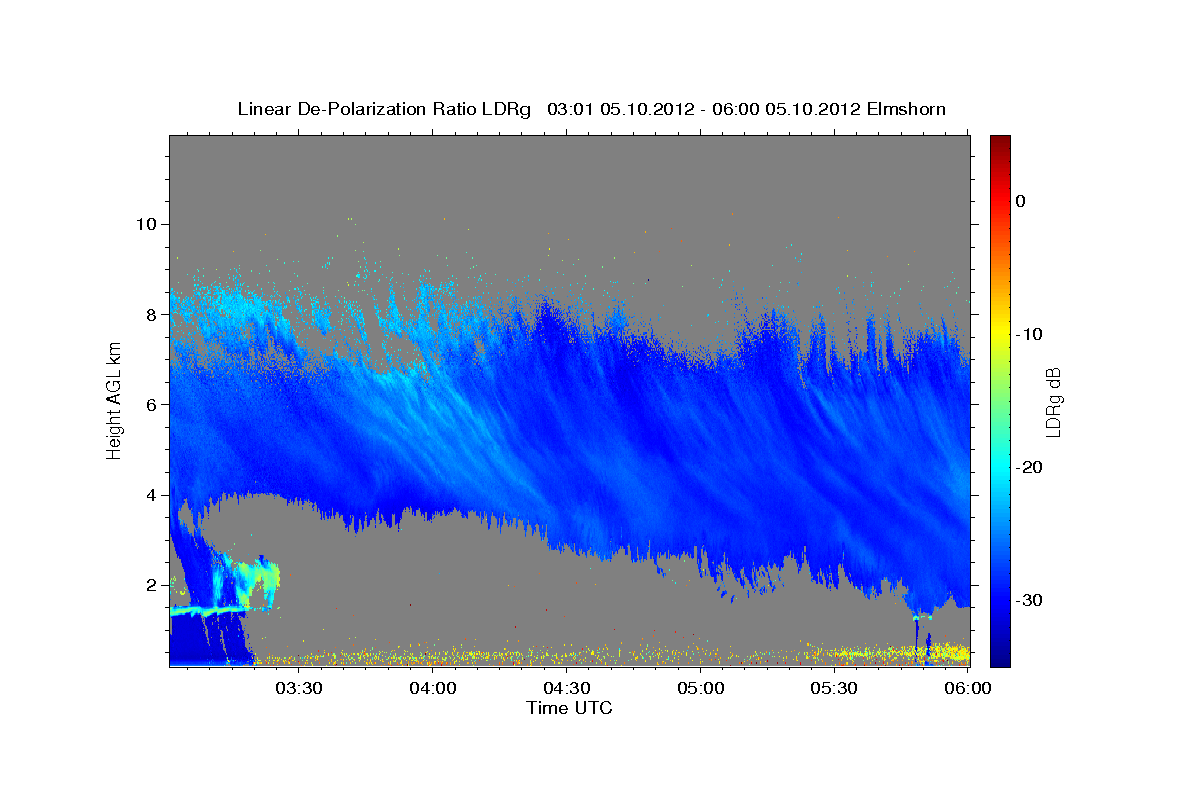The image size is (1200, 800).
Task: Click the 06:00 time tick label
Action: (x=968, y=689)
